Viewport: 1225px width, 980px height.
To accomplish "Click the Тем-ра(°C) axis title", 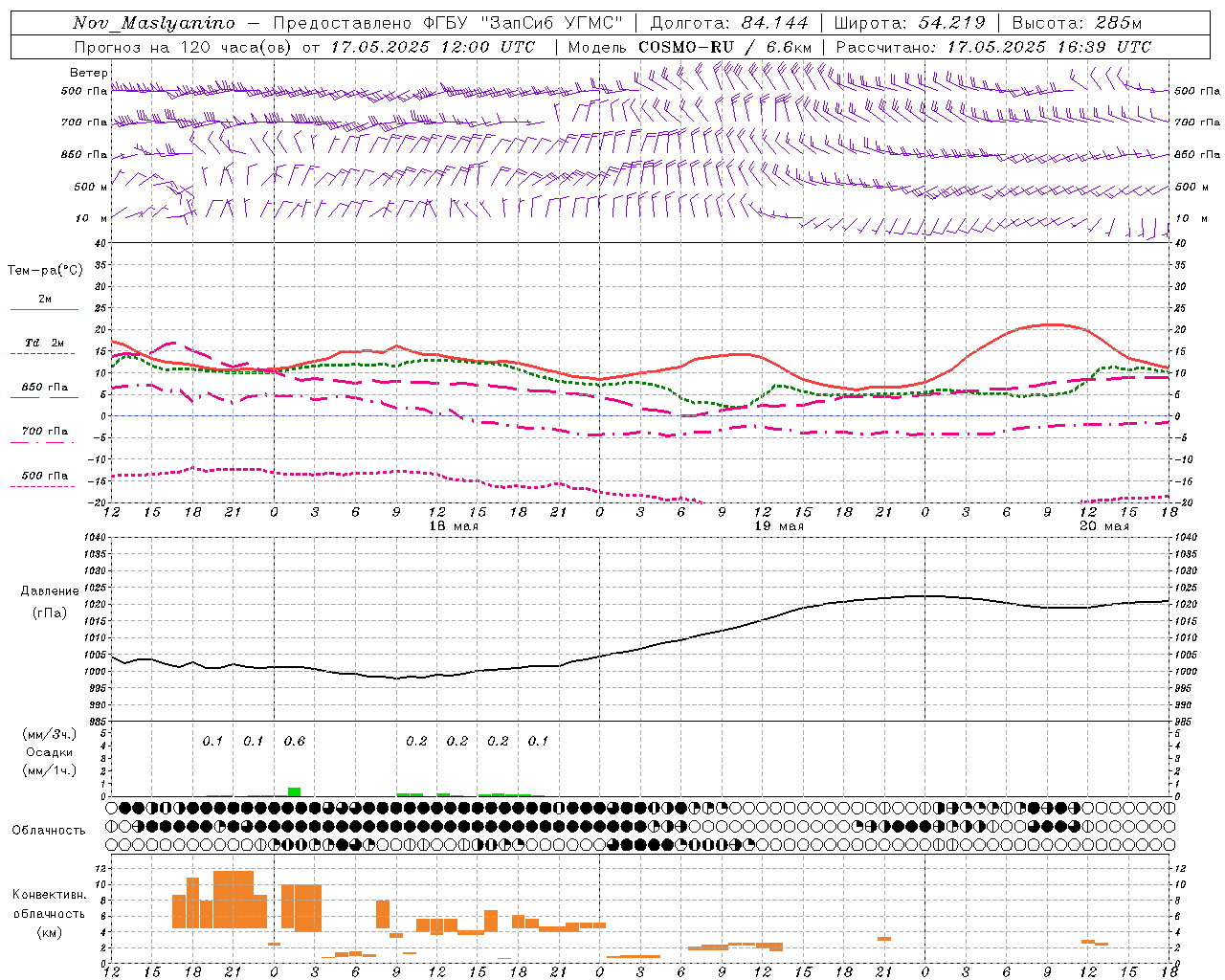I will pyautogui.click(x=45, y=271).
